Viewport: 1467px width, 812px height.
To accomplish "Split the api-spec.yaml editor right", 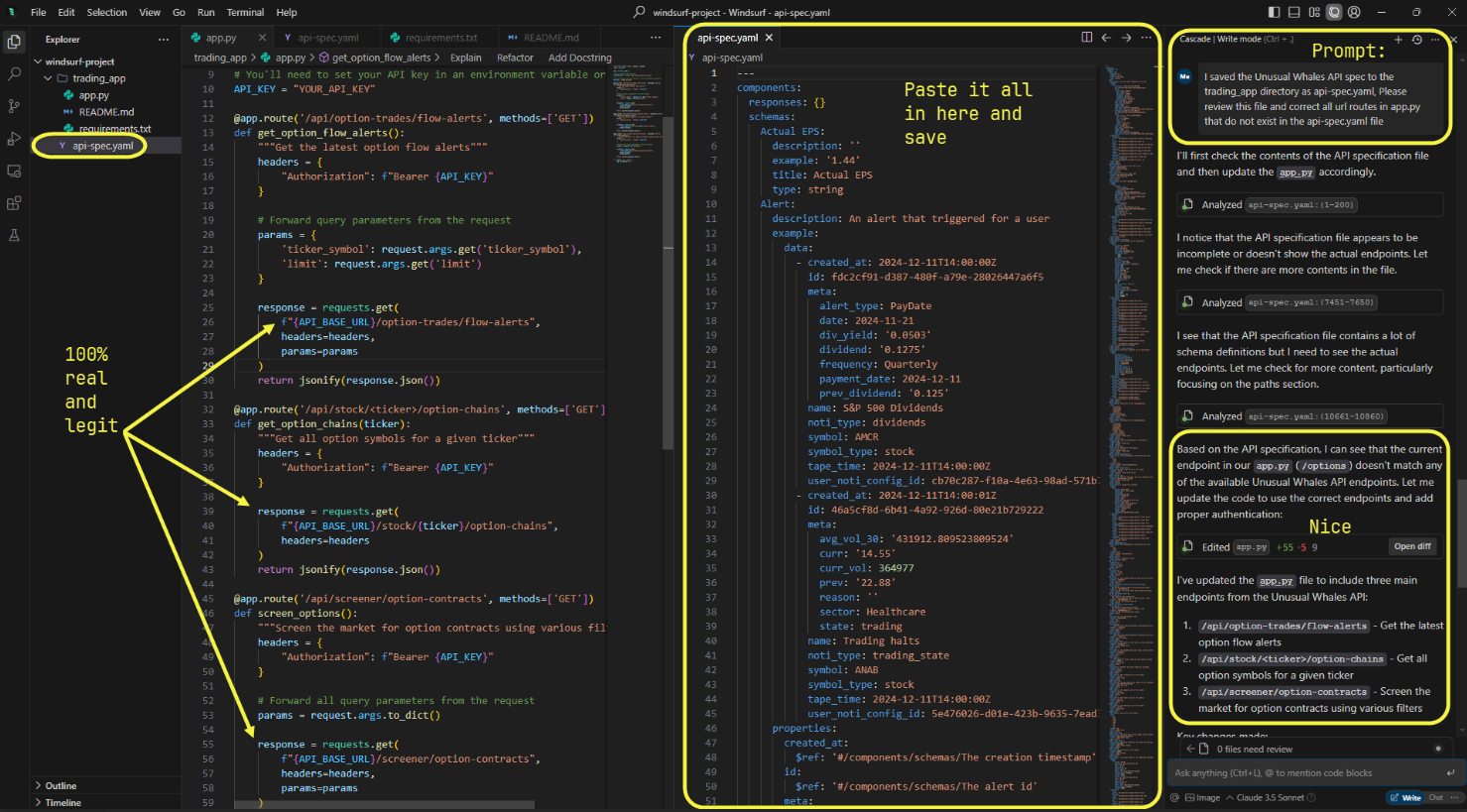I will [1086, 38].
